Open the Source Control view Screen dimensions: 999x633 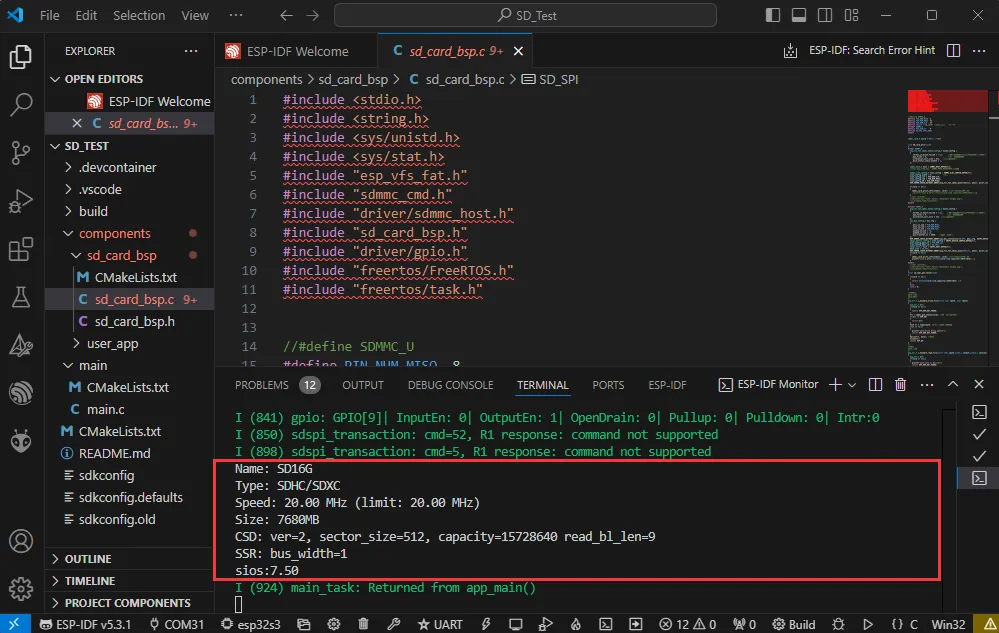point(21,152)
